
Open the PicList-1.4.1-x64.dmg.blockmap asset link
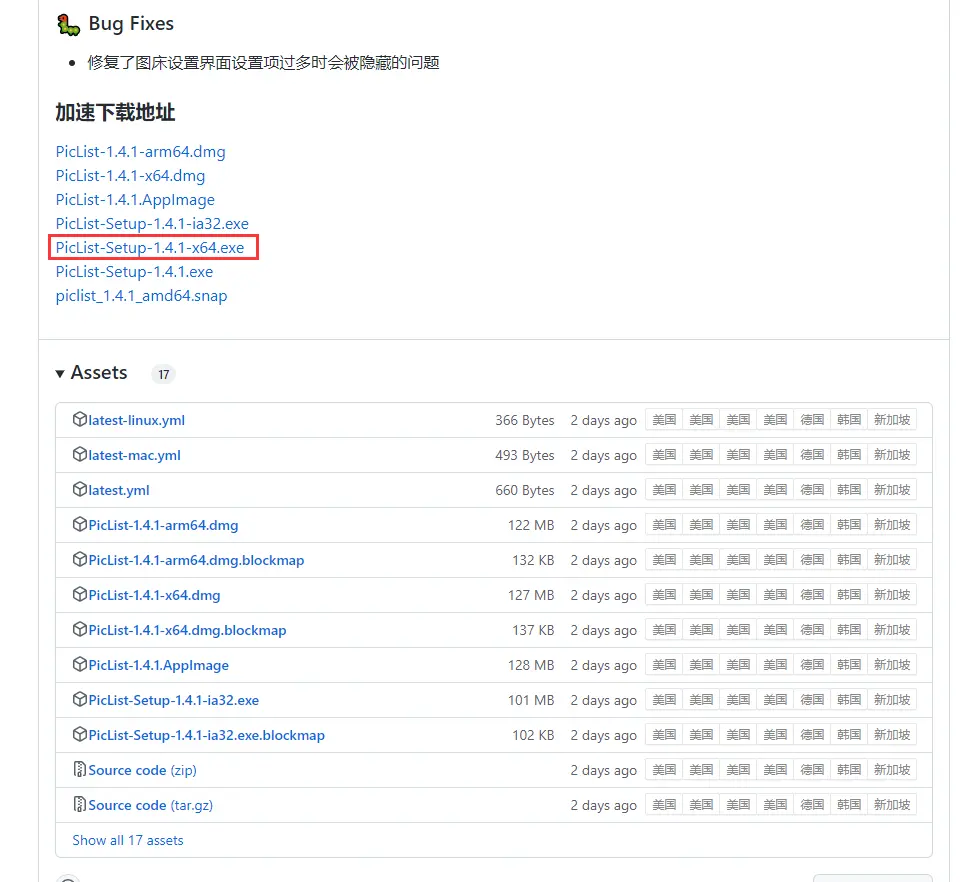(187, 630)
